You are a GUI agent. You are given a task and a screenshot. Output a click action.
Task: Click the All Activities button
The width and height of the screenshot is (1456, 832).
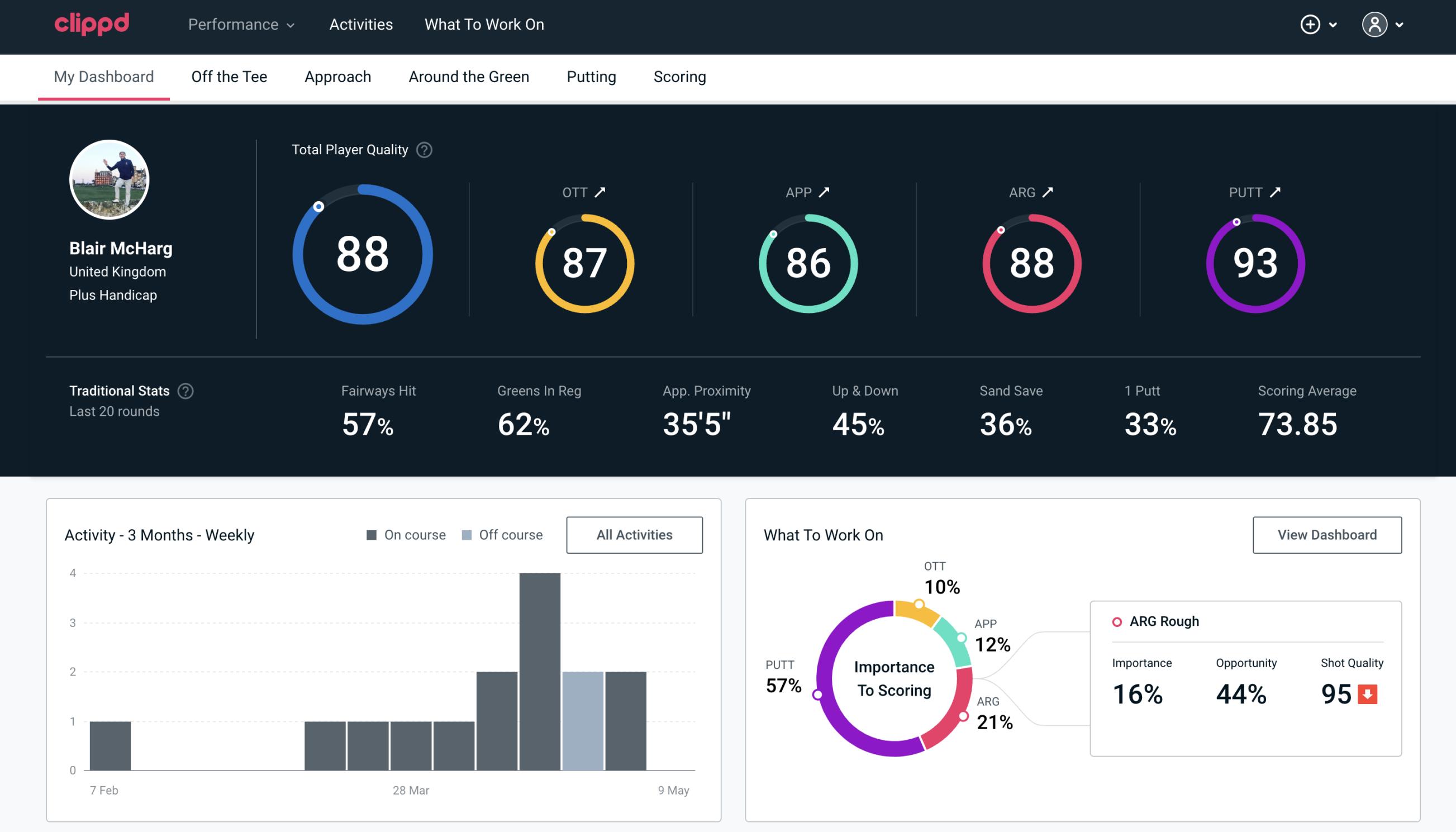[x=634, y=534]
